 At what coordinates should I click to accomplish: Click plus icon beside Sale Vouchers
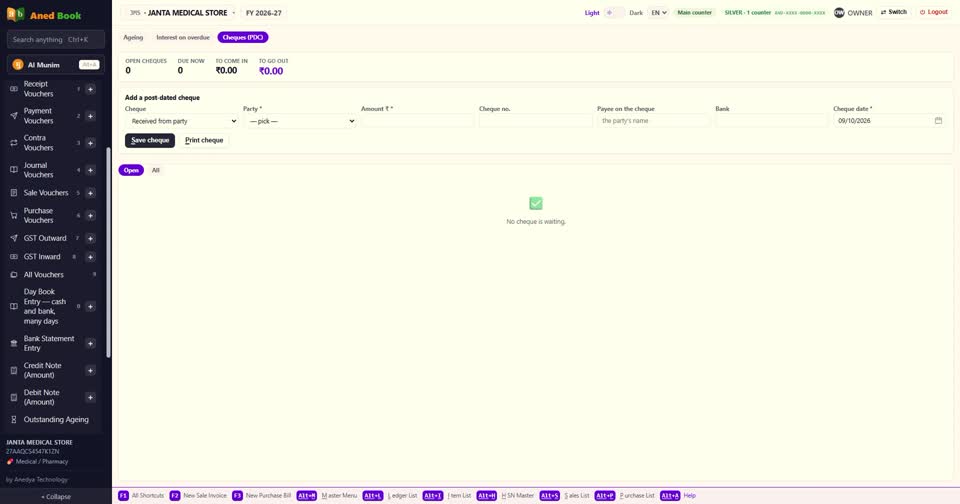pos(90,193)
